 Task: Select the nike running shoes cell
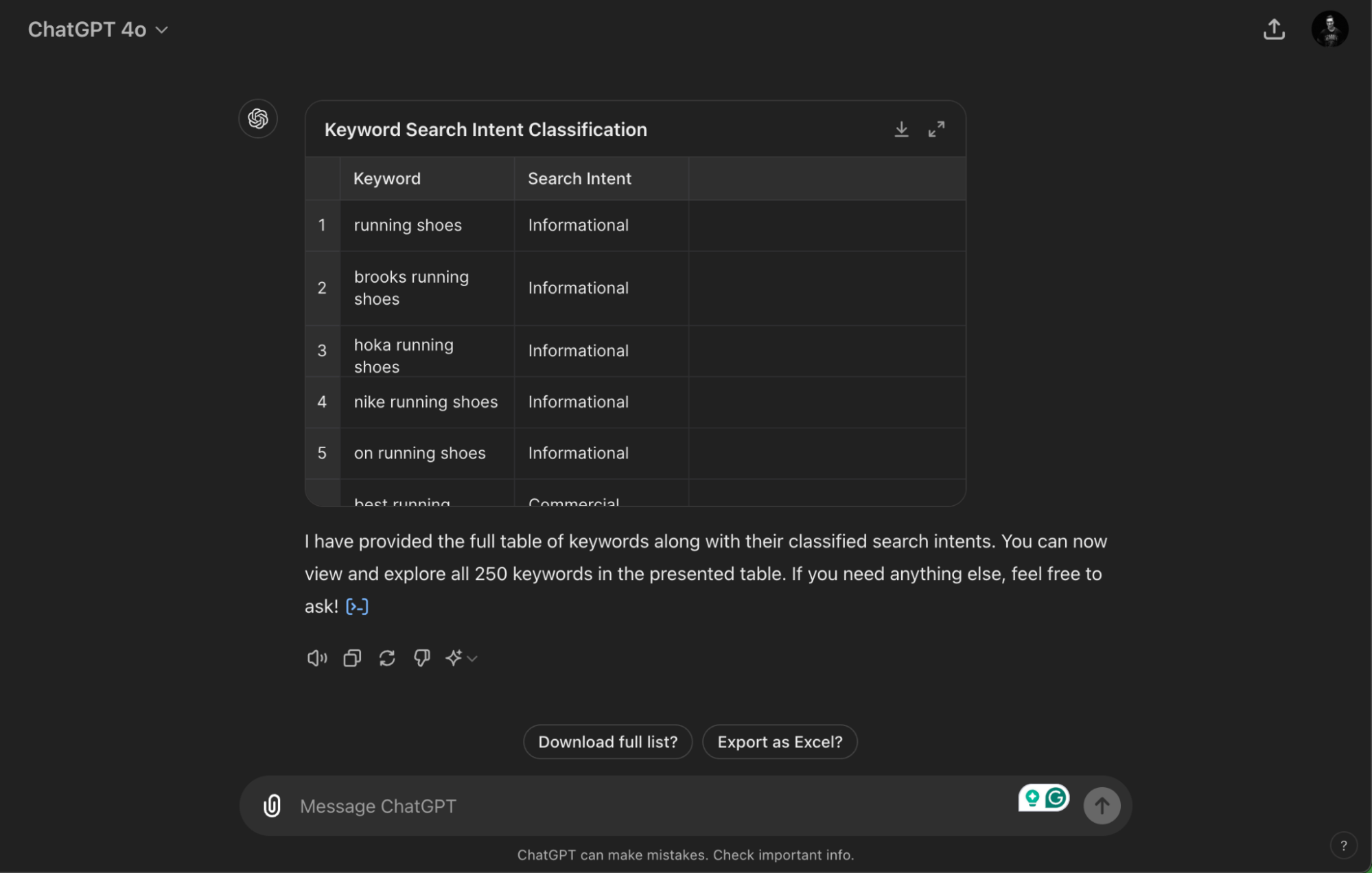tap(426, 402)
